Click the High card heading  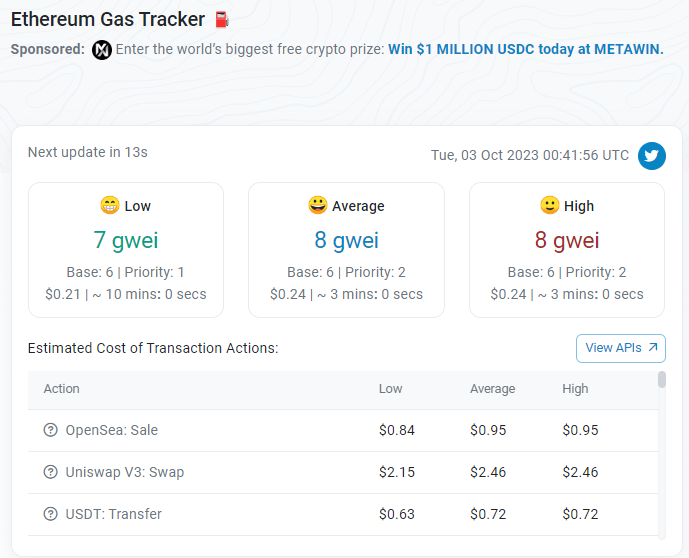coord(579,206)
